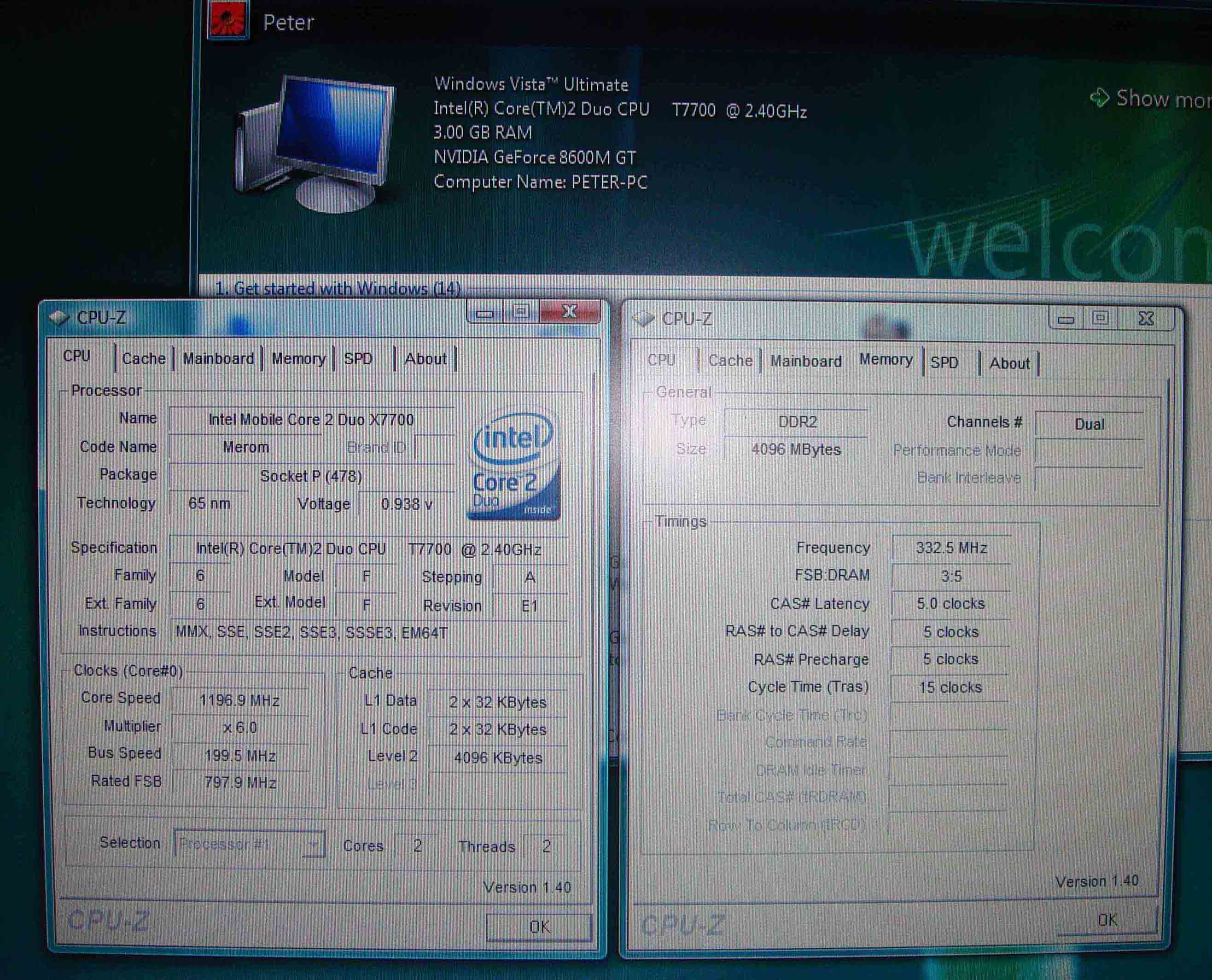The height and width of the screenshot is (980, 1212).
Task: Click the Stepping value A
Action: [530, 577]
